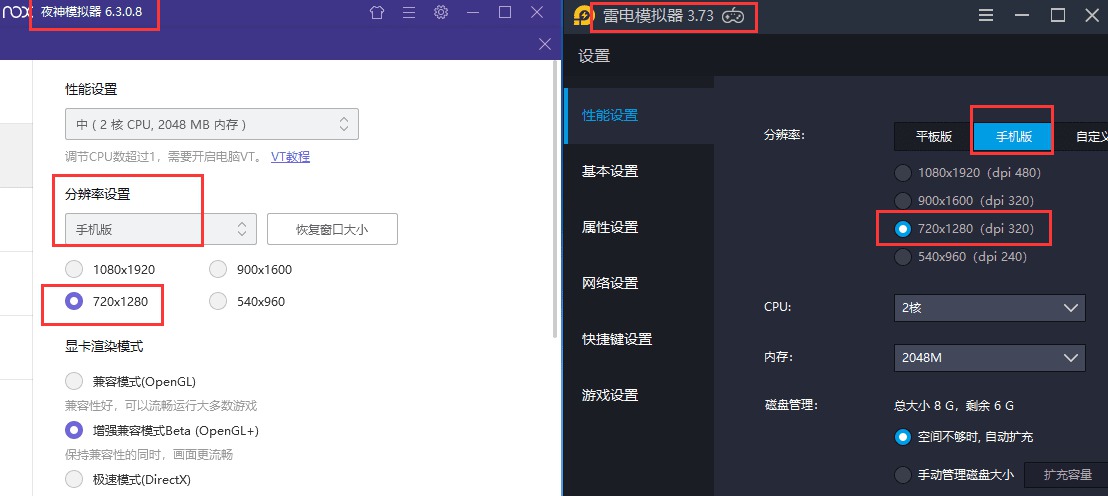Click 扩充容量 button in LDPlayer
The height and width of the screenshot is (496, 1108).
tap(1068, 475)
